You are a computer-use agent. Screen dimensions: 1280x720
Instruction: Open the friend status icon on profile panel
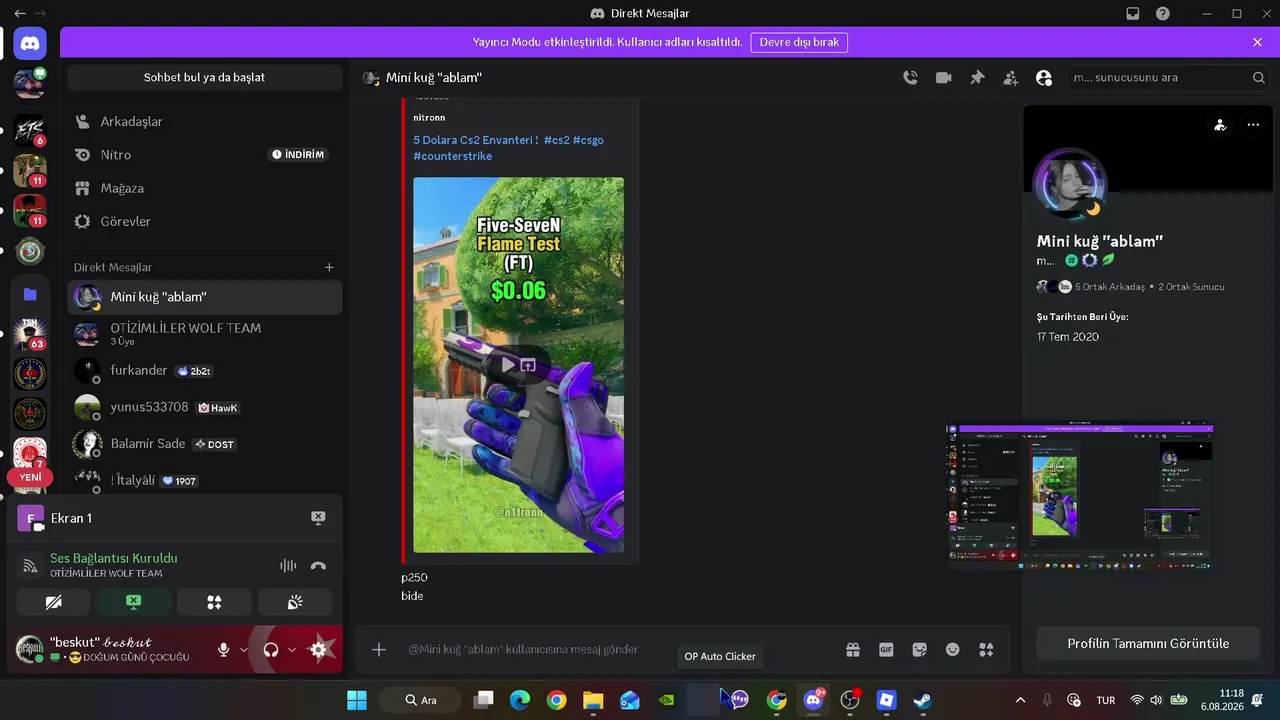[x=1220, y=125]
